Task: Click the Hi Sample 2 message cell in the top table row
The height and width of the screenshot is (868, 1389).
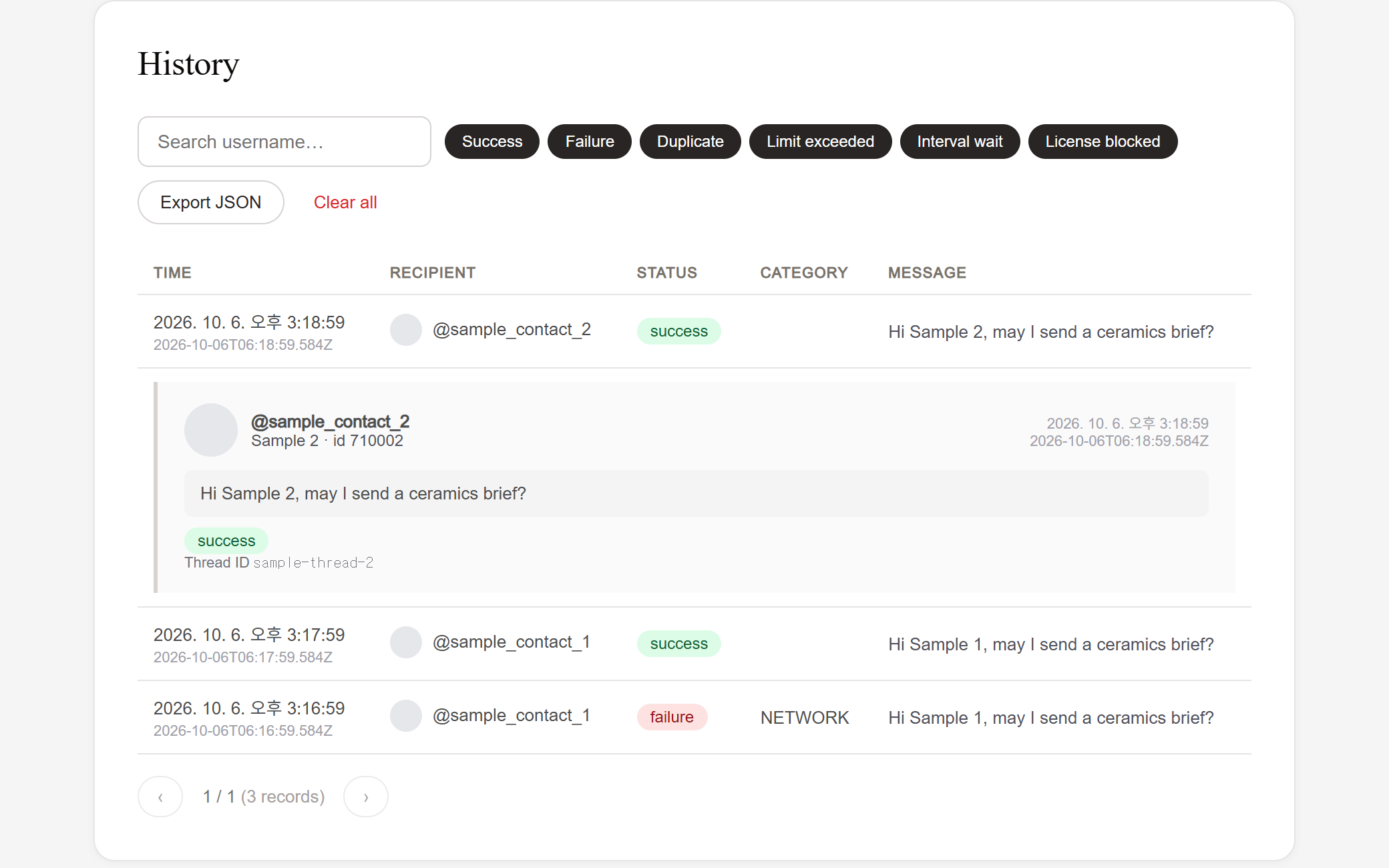Action: click(1051, 332)
